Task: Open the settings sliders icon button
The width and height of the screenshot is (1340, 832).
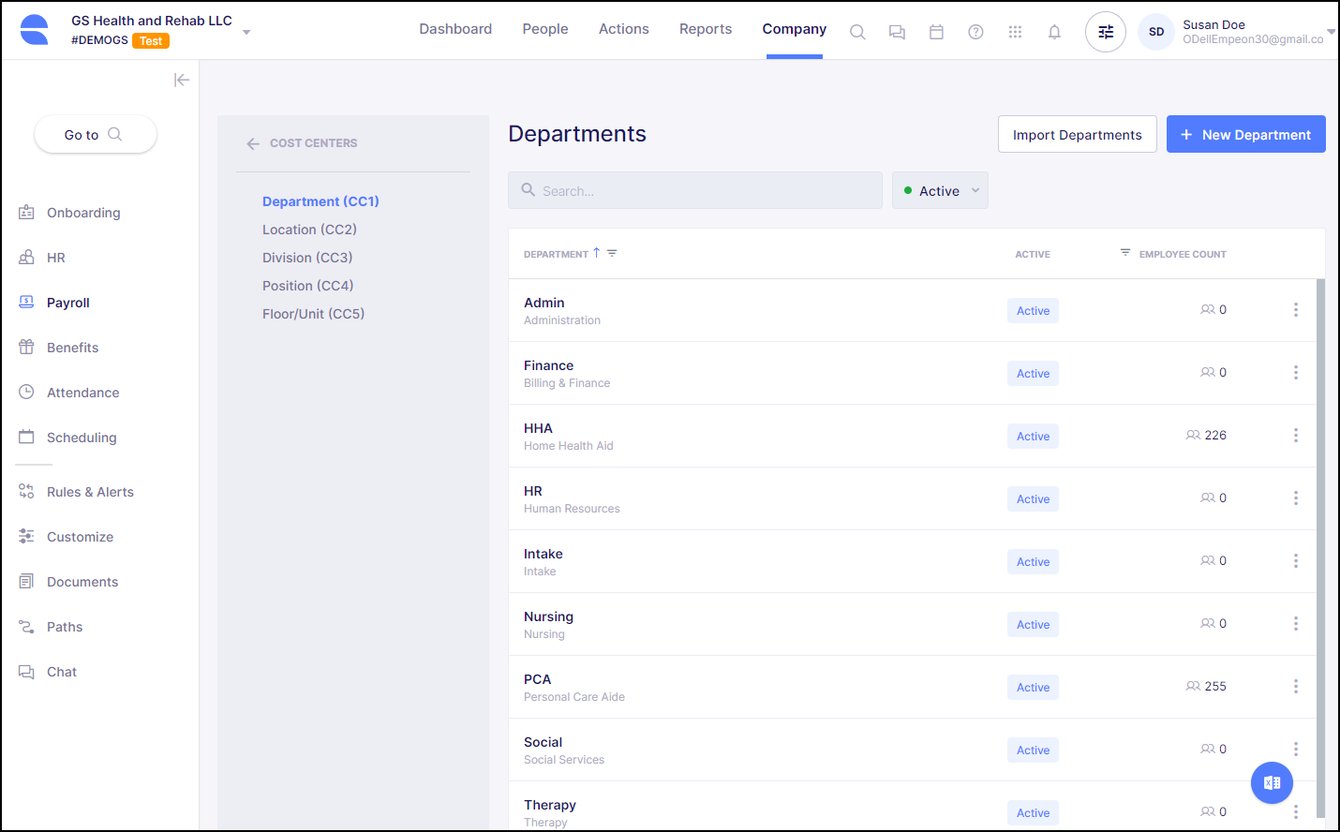Action: [x=1105, y=32]
